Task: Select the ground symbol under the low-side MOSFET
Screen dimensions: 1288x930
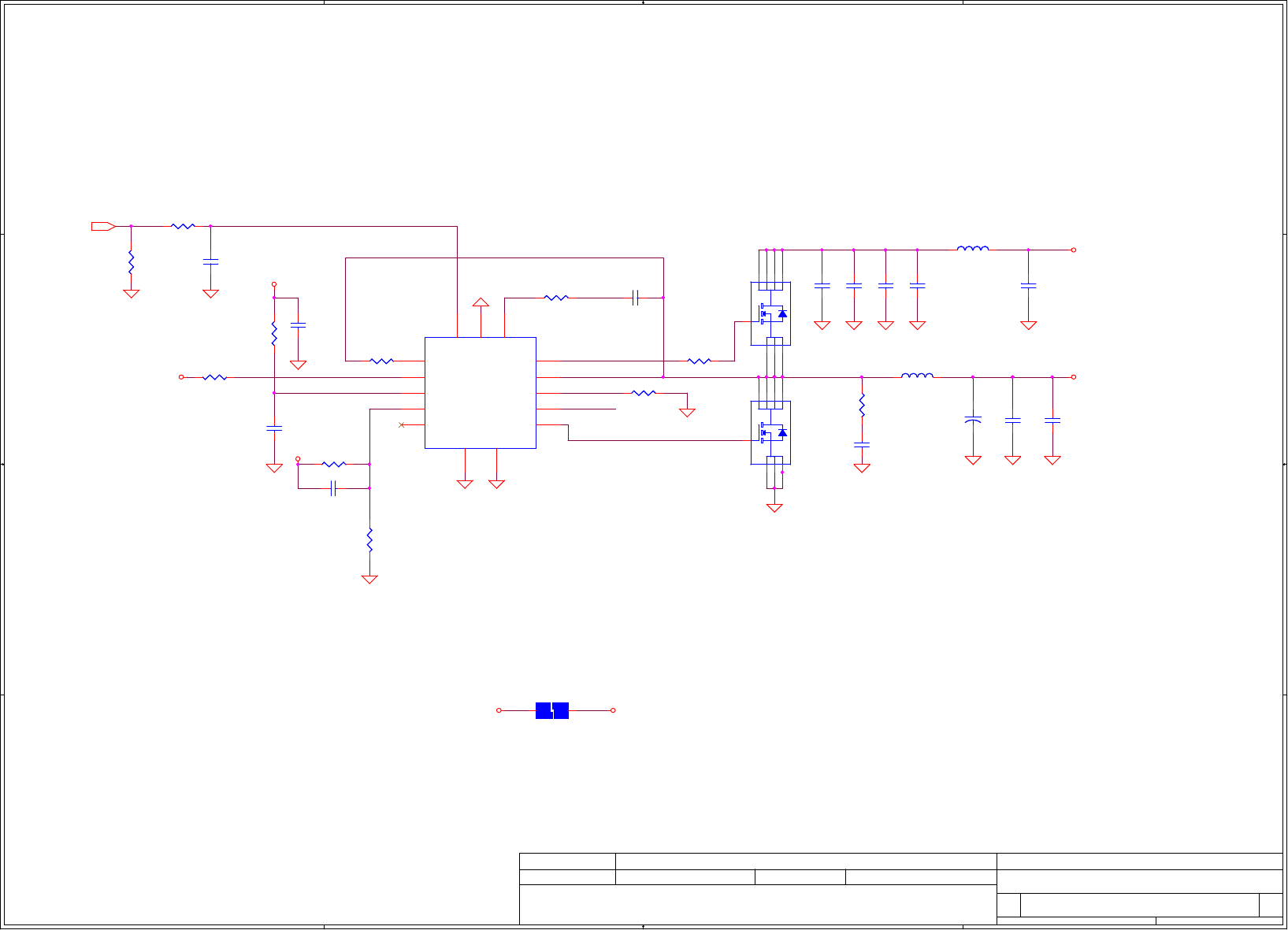Action: click(x=774, y=508)
